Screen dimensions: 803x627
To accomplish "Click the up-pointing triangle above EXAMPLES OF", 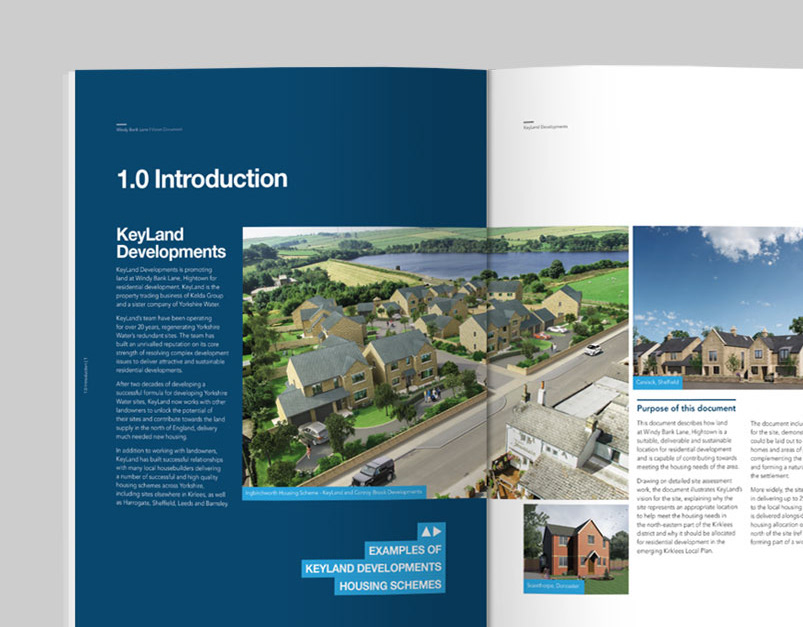I will [426, 532].
